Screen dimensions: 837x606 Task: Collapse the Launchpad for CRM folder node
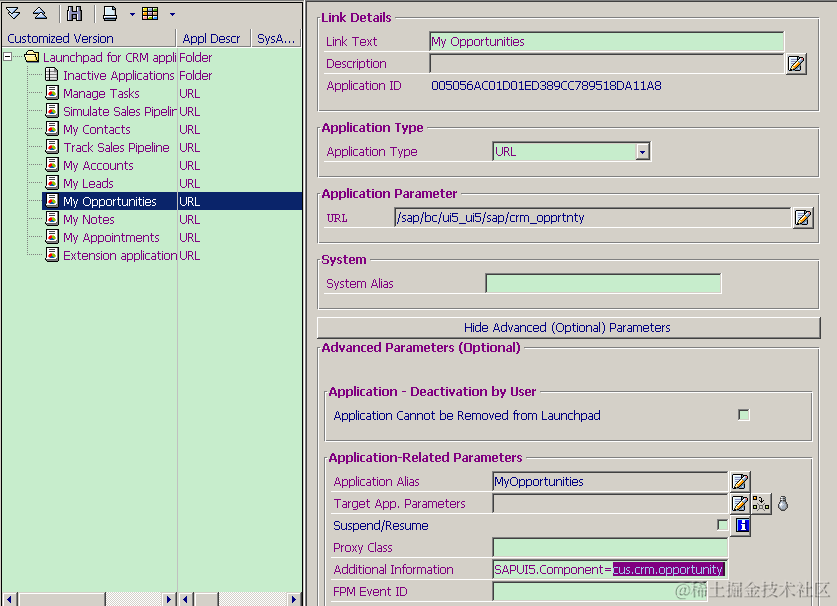tap(7, 56)
